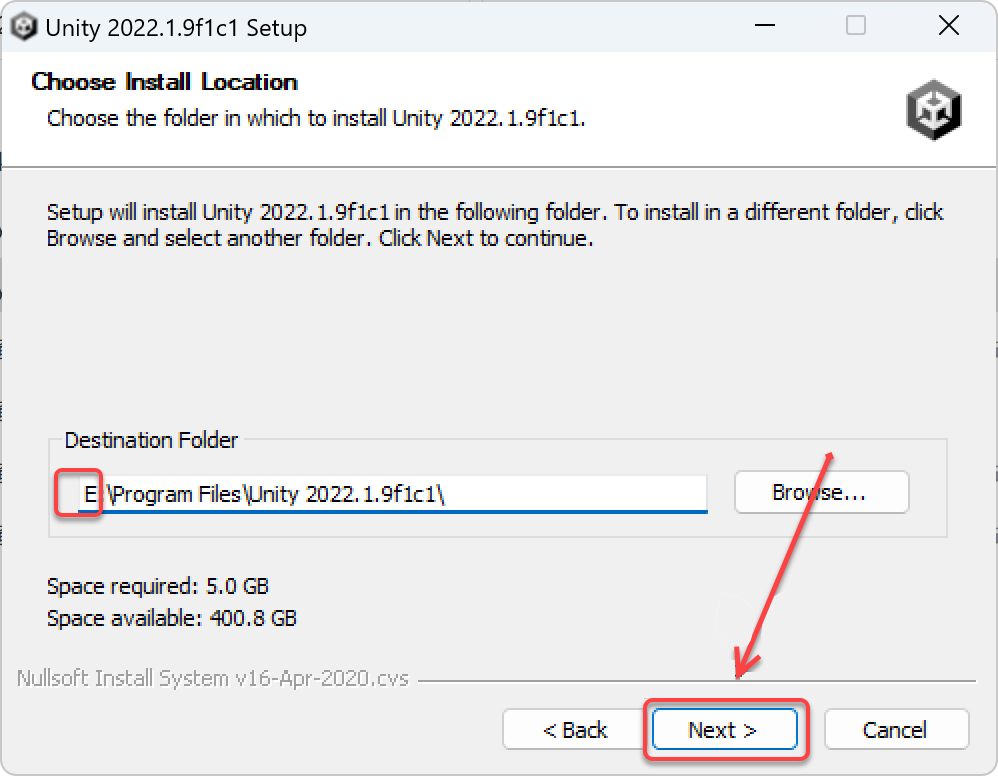Click the "Choose the folder" subtitle text

tap(316, 118)
